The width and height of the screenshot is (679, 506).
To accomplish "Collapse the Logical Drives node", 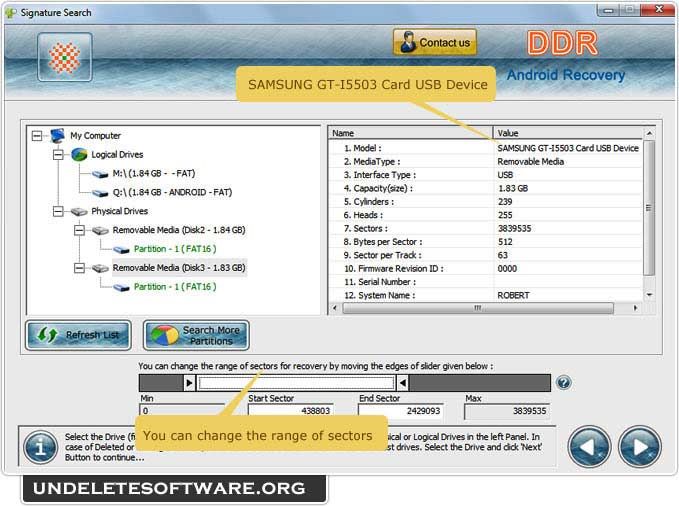I will [x=58, y=155].
